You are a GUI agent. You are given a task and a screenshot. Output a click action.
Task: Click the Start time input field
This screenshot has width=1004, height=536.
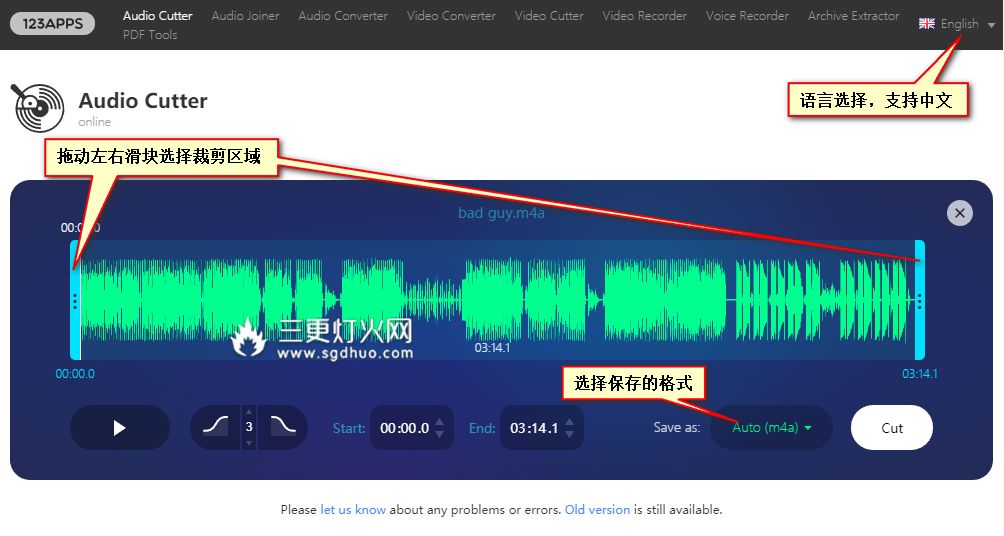click(x=404, y=428)
